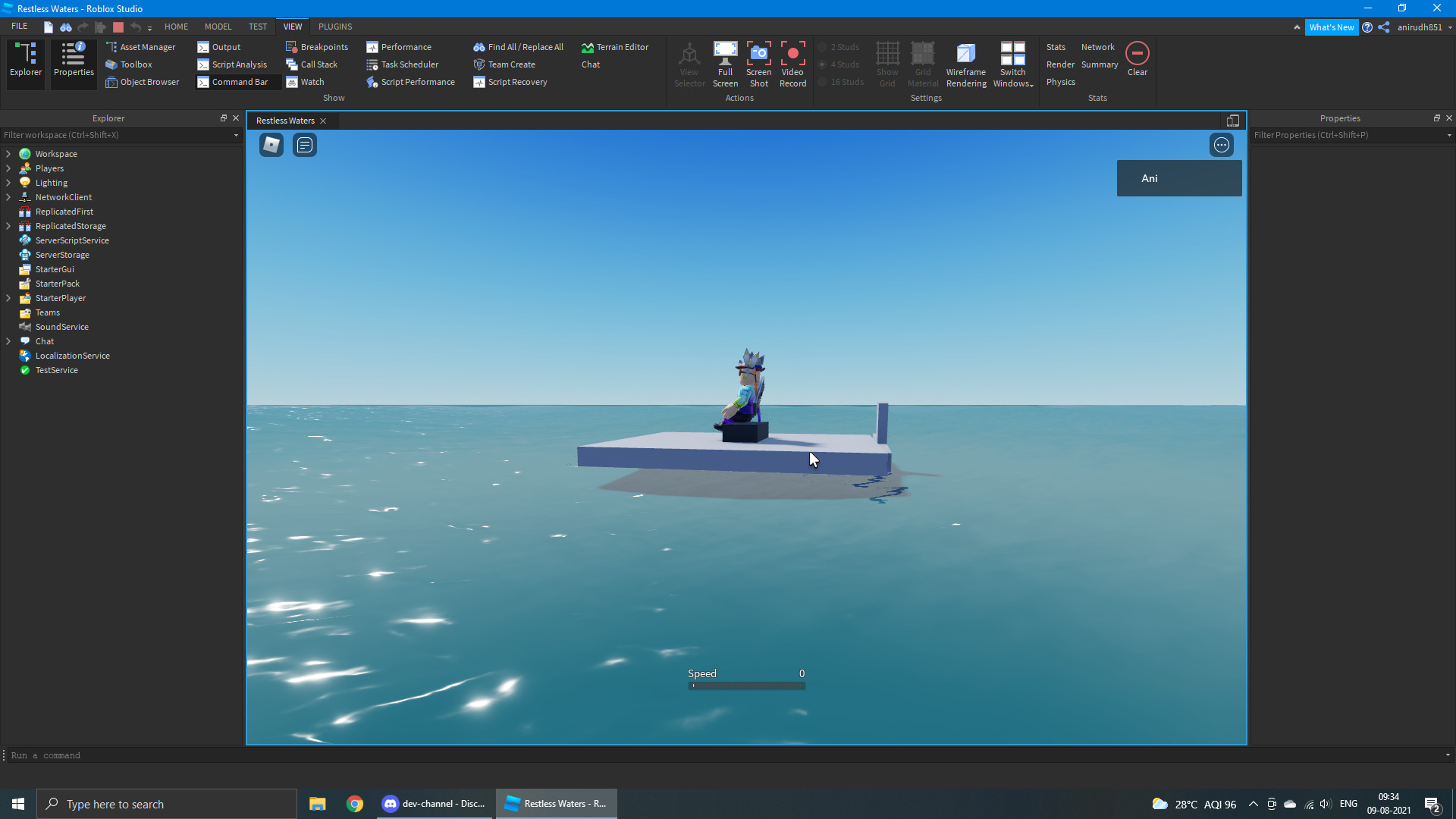Expand the Chat tree node
Image resolution: width=1456 pixels, height=819 pixels.
pos(8,341)
